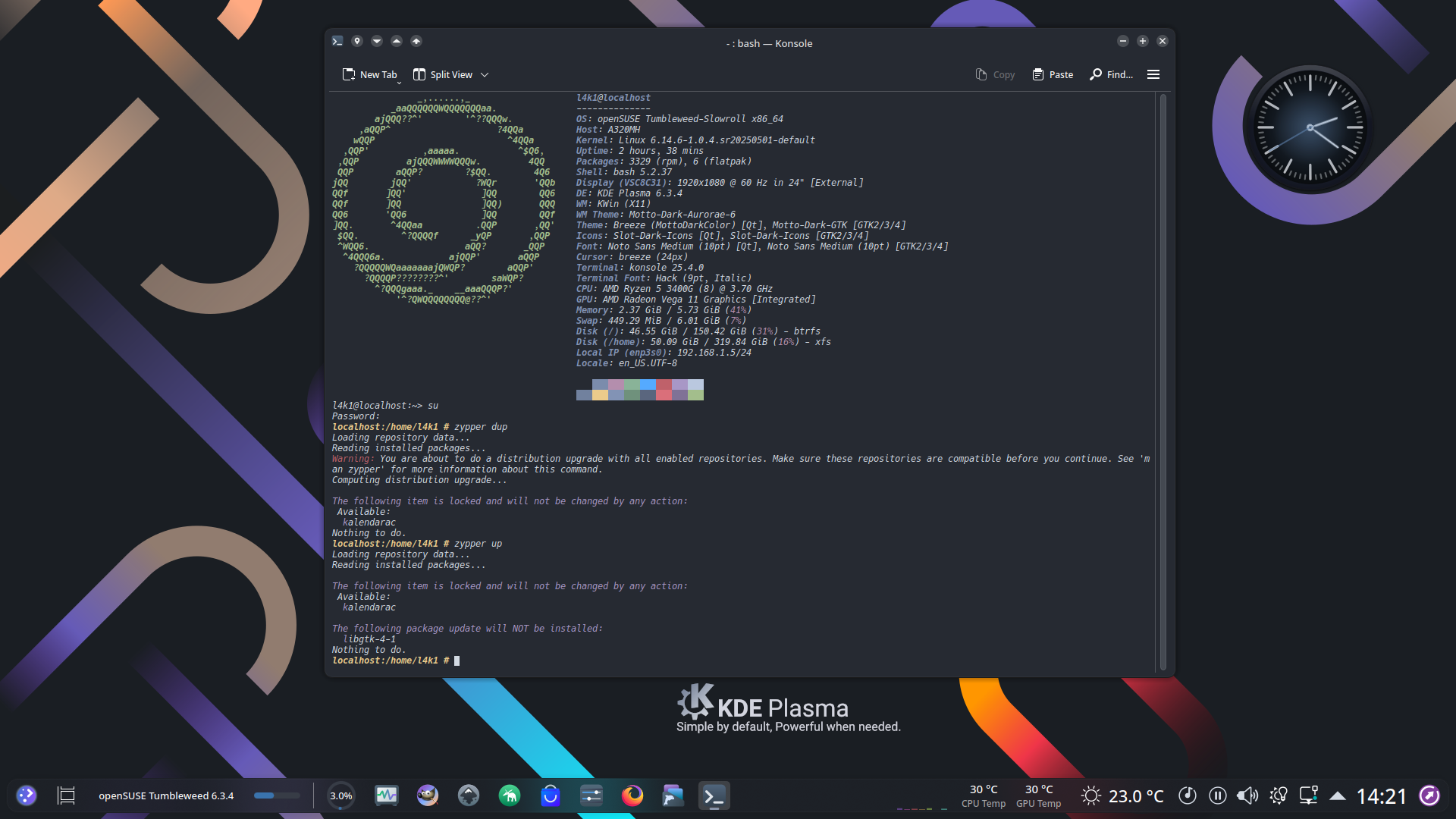Image resolution: width=1456 pixels, height=819 pixels.
Task: Click the GPU Temp sensor widget
Action: click(1038, 795)
